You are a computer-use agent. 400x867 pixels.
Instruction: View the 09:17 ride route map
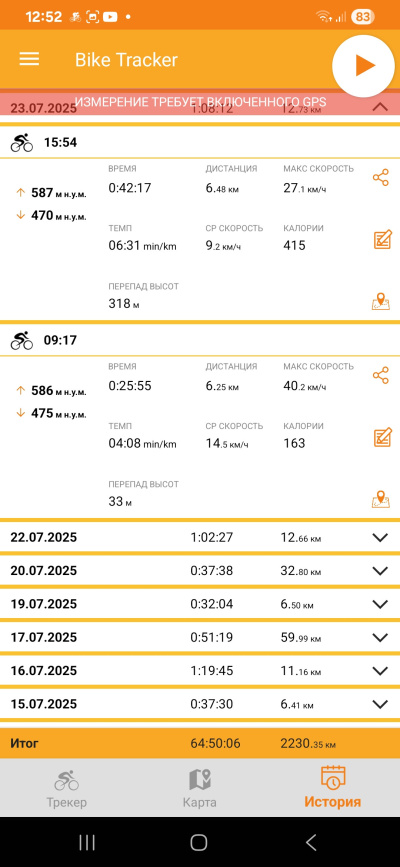tap(381, 499)
